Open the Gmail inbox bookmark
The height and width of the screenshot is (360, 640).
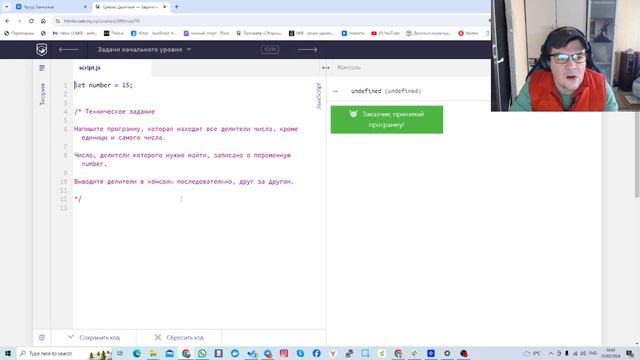[74, 33]
